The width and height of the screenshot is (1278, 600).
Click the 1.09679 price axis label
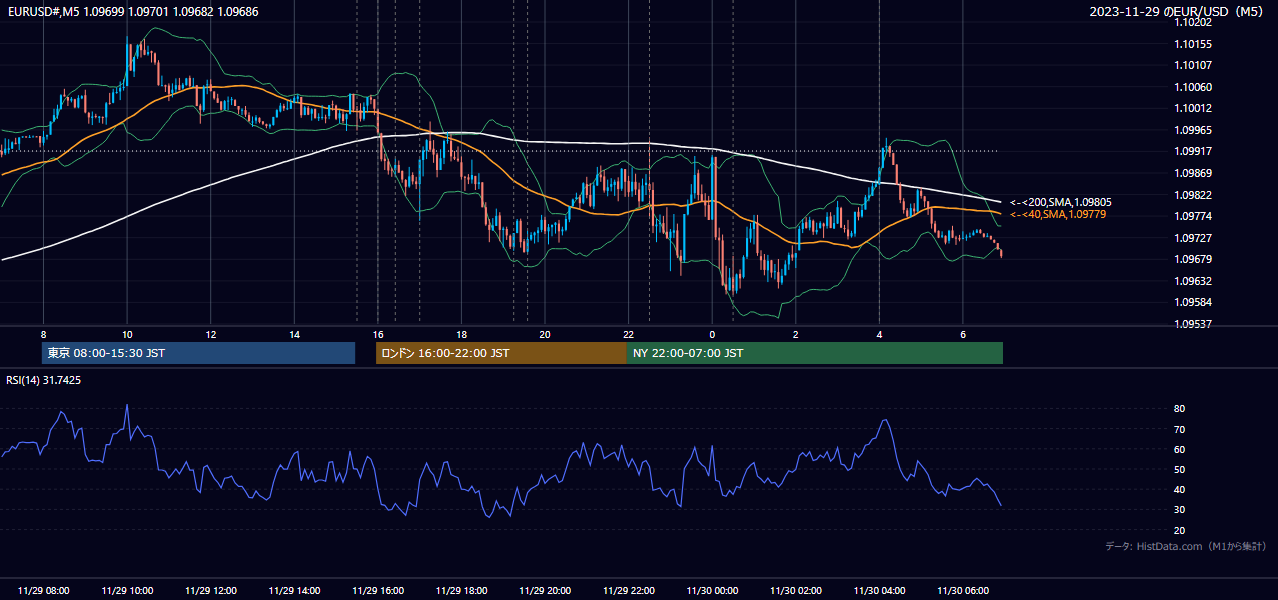[1193, 259]
